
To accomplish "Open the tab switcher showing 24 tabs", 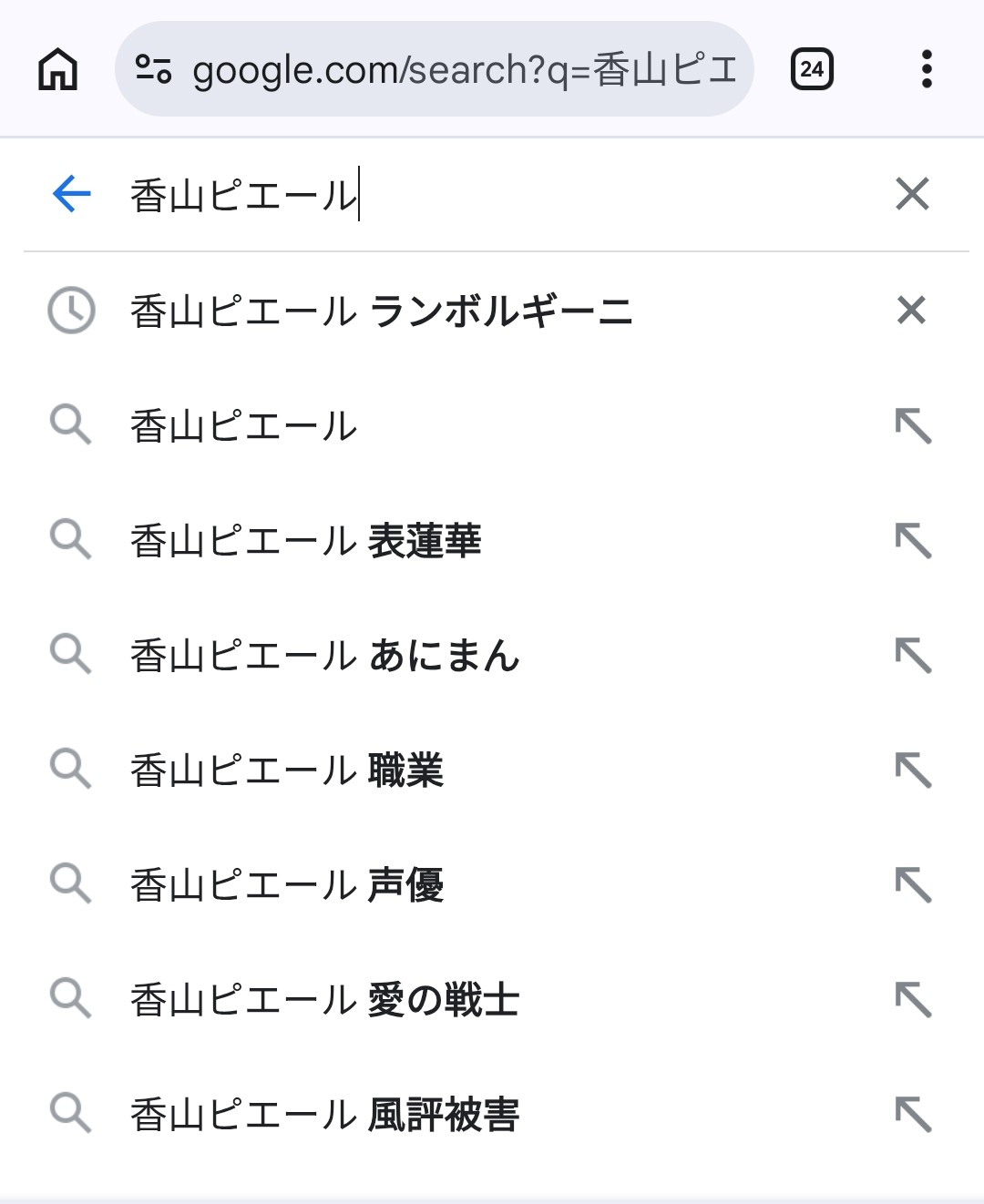I will [812, 69].
